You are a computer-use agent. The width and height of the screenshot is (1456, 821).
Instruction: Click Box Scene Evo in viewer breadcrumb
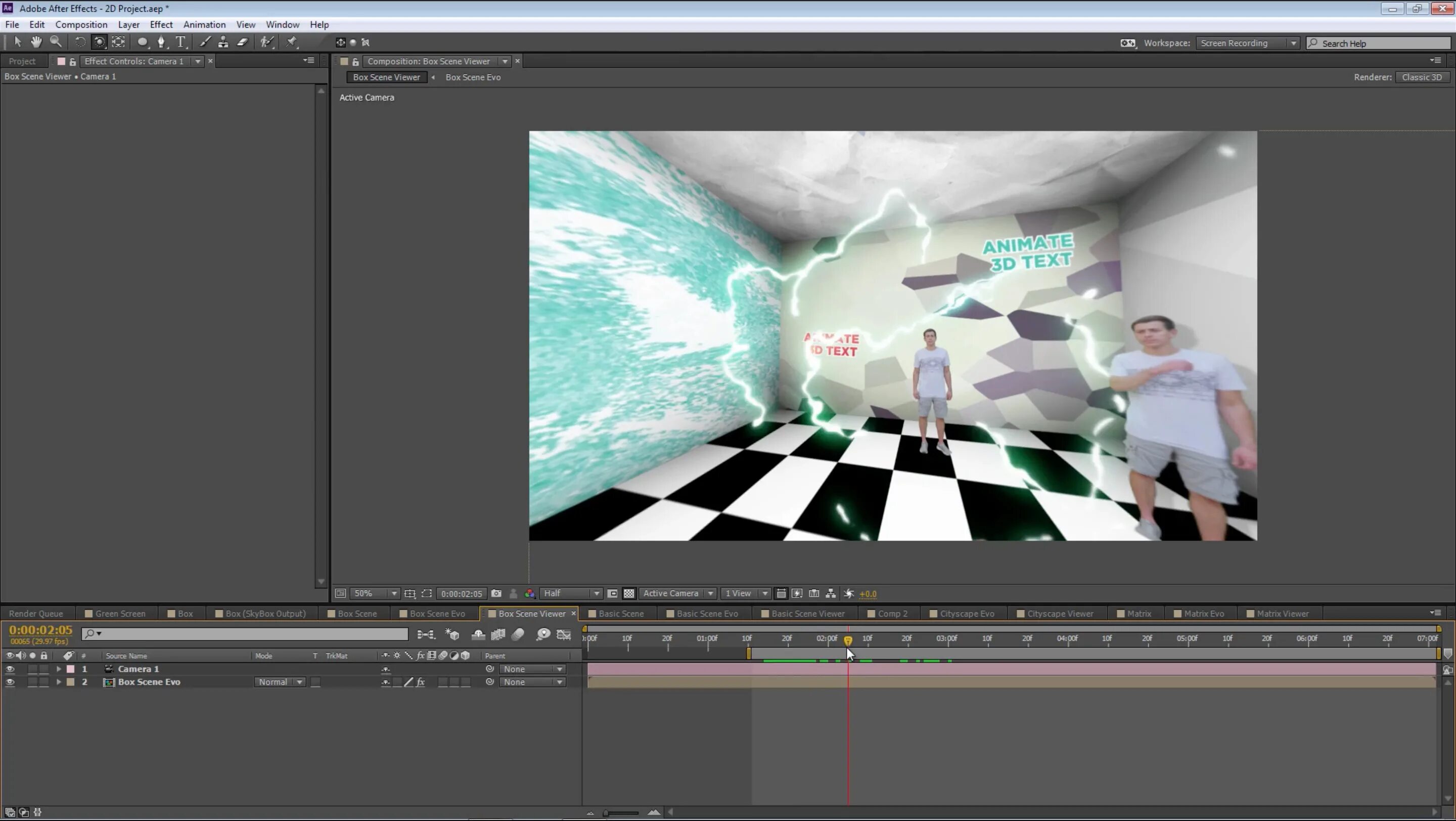click(x=473, y=77)
